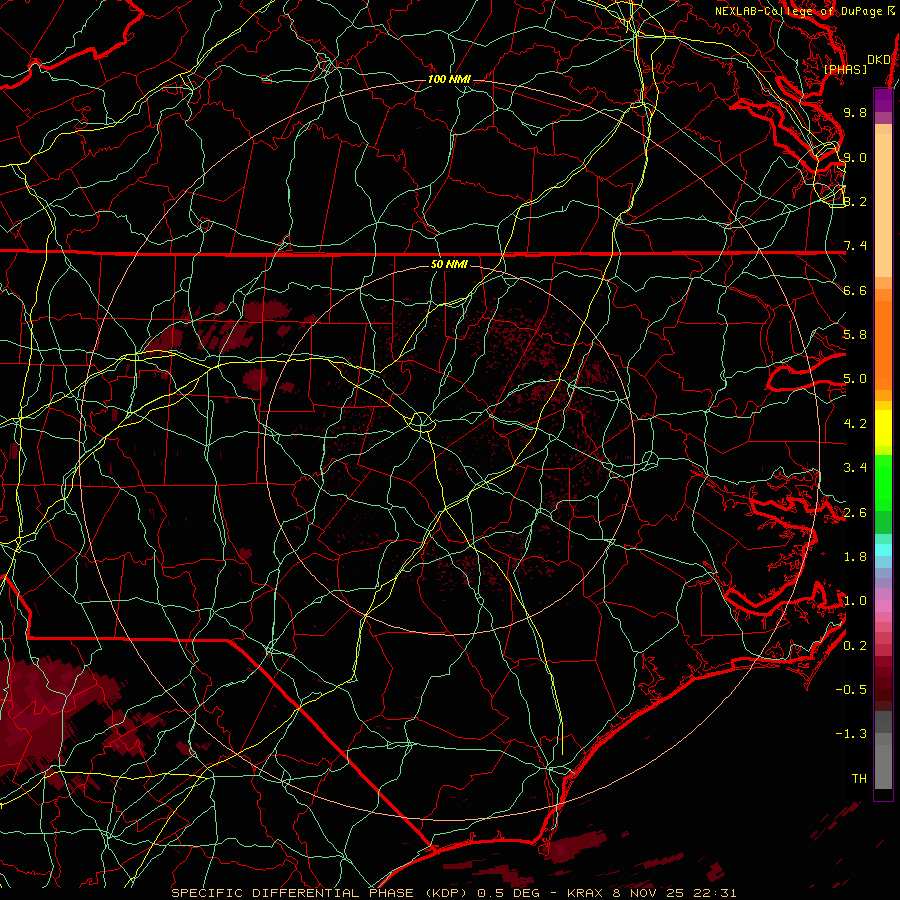Click the 1.8 legend value

pos(855,557)
